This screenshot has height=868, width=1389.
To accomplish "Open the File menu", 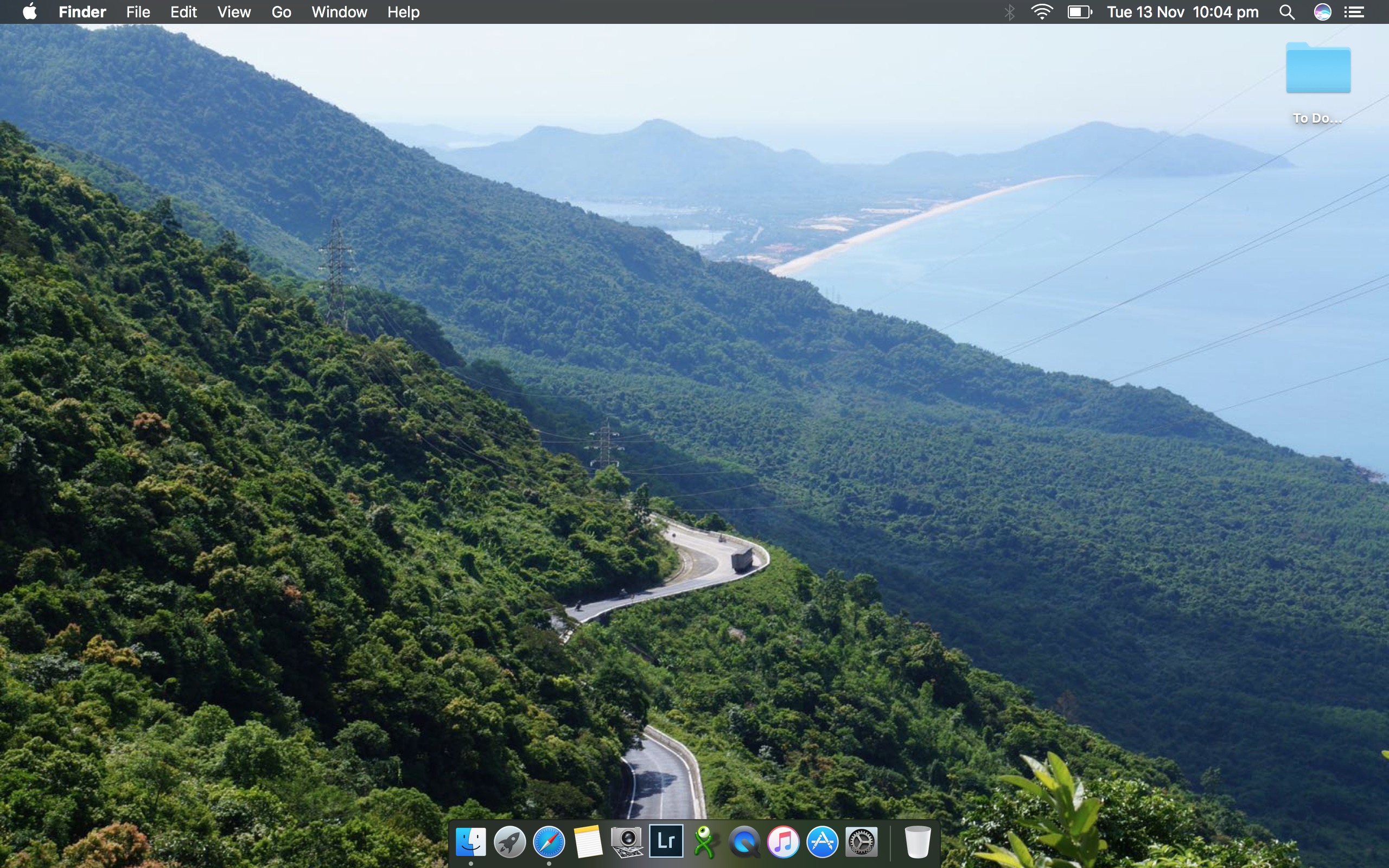I will tap(138, 12).
